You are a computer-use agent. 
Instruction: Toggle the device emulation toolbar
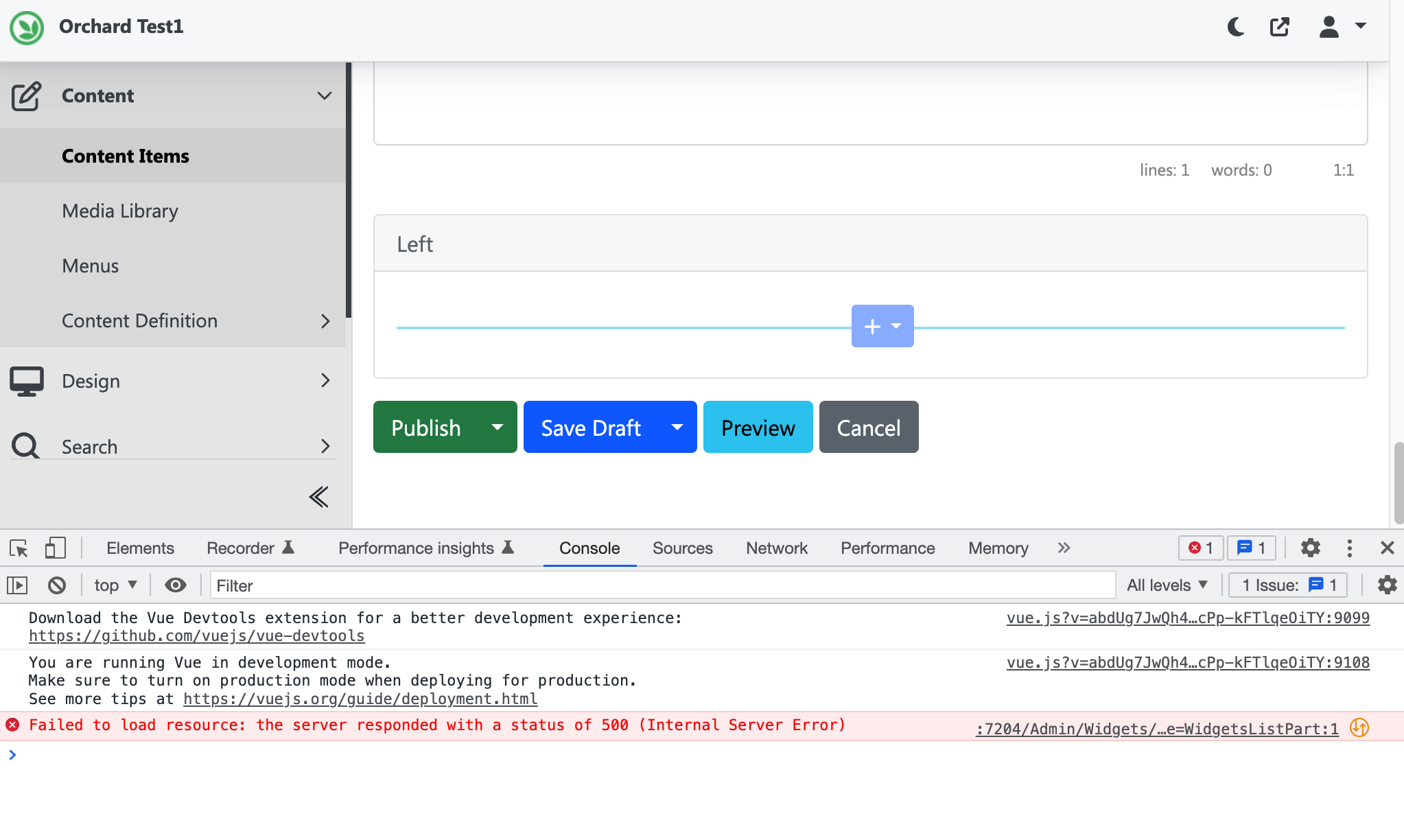(x=56, y=548)
